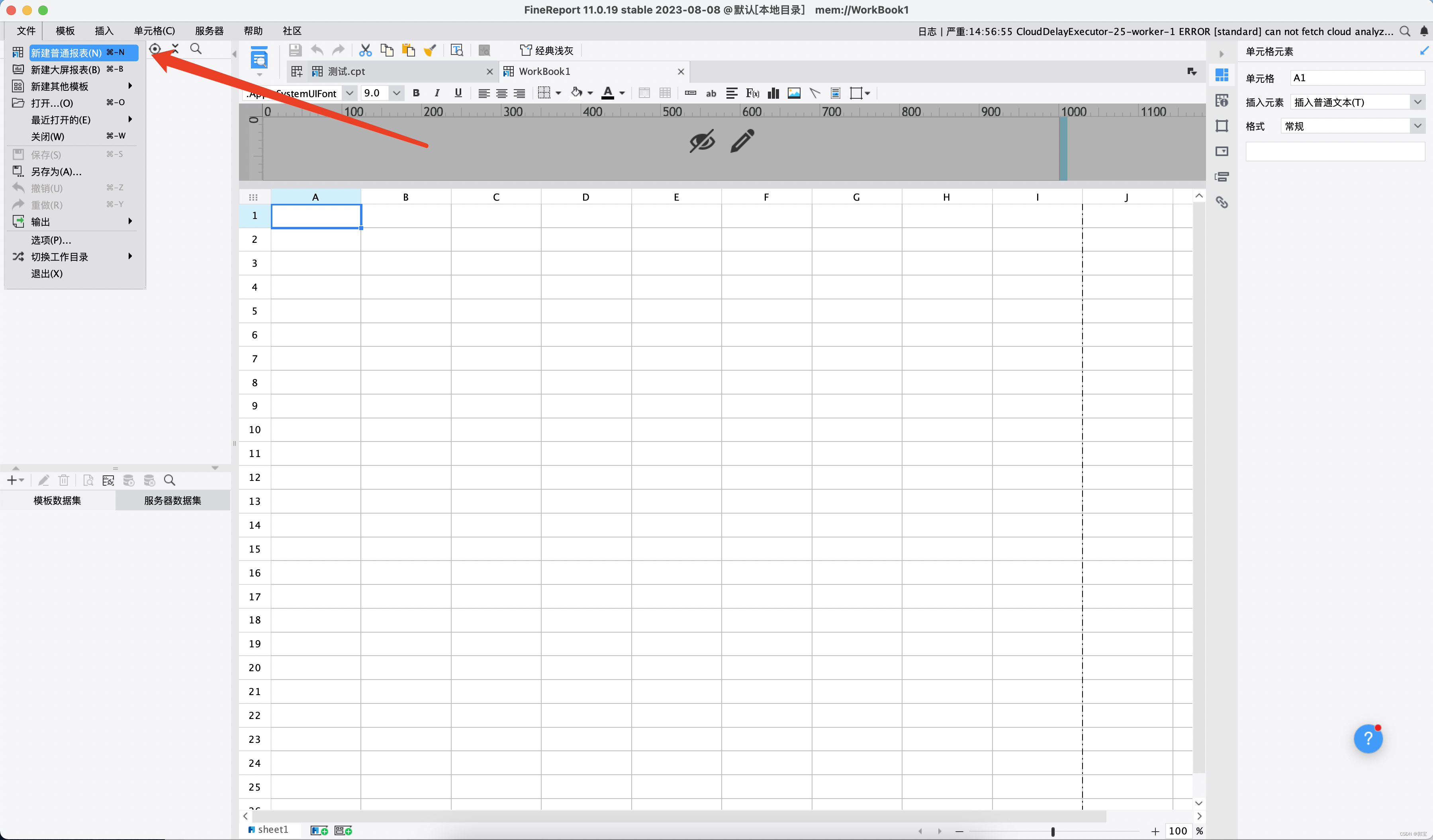Click the pencil edit icon in header area
Screen dimensions: 1433x840
742,141
